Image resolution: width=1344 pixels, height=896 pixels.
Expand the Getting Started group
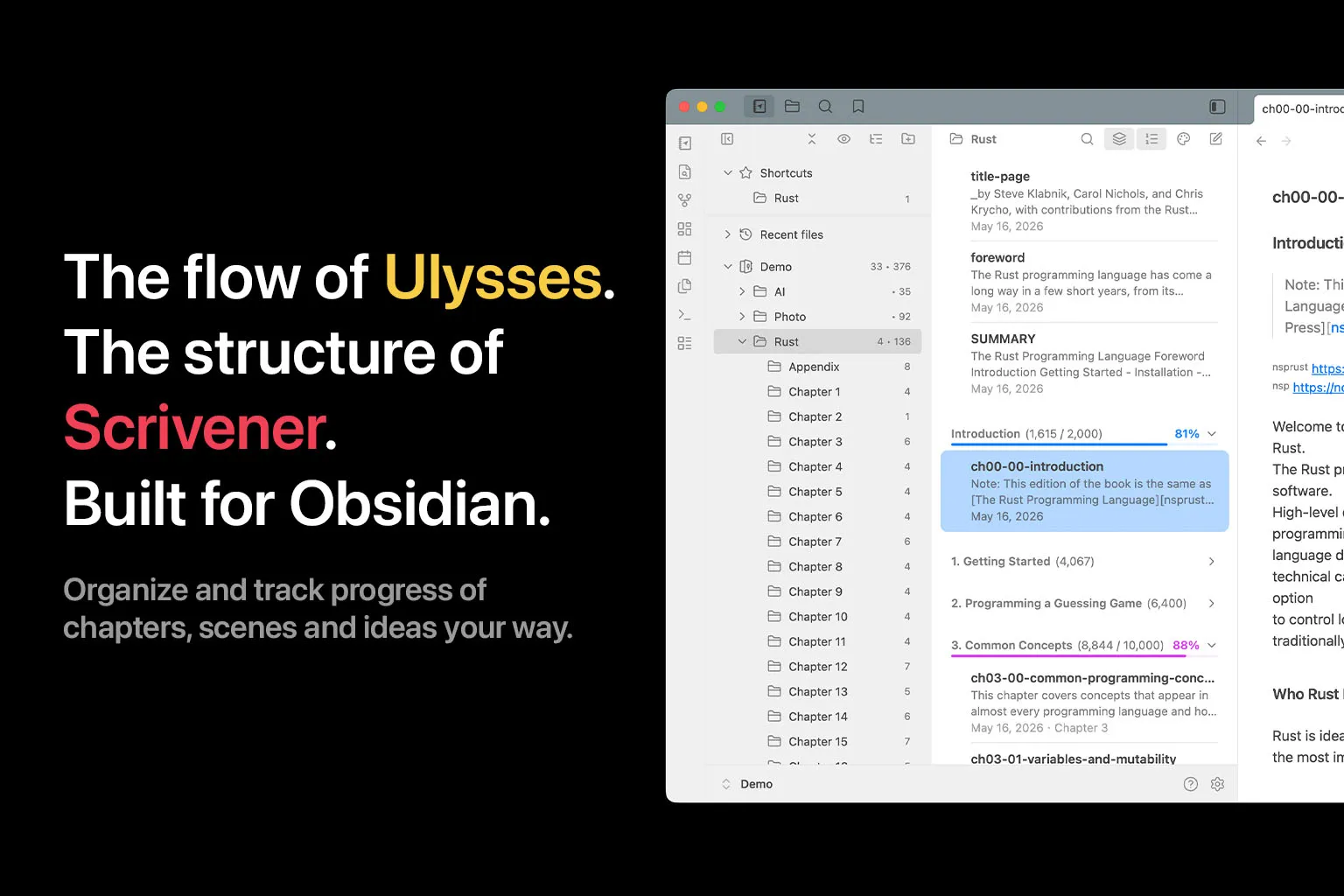pos(1212,562)
